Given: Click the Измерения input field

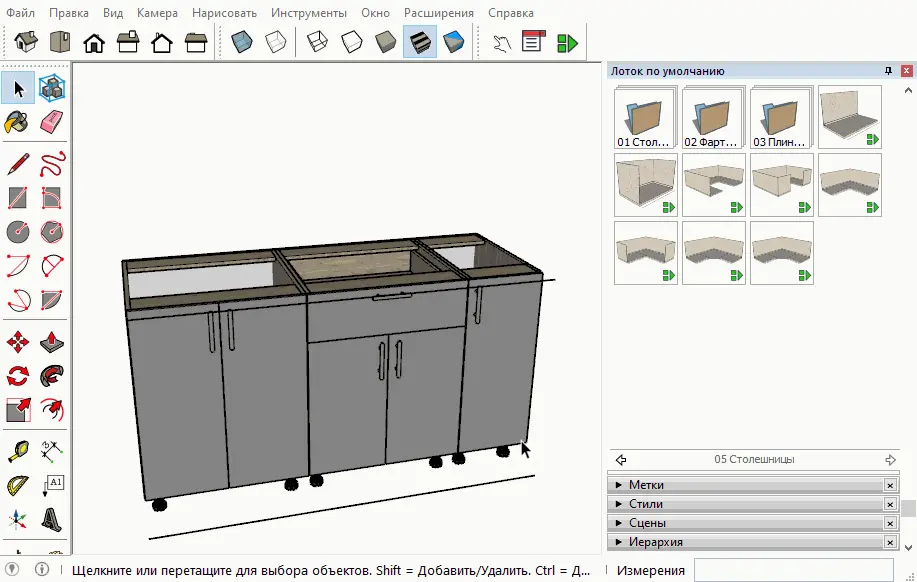Looking at the screenshot, I should [794, 570].
